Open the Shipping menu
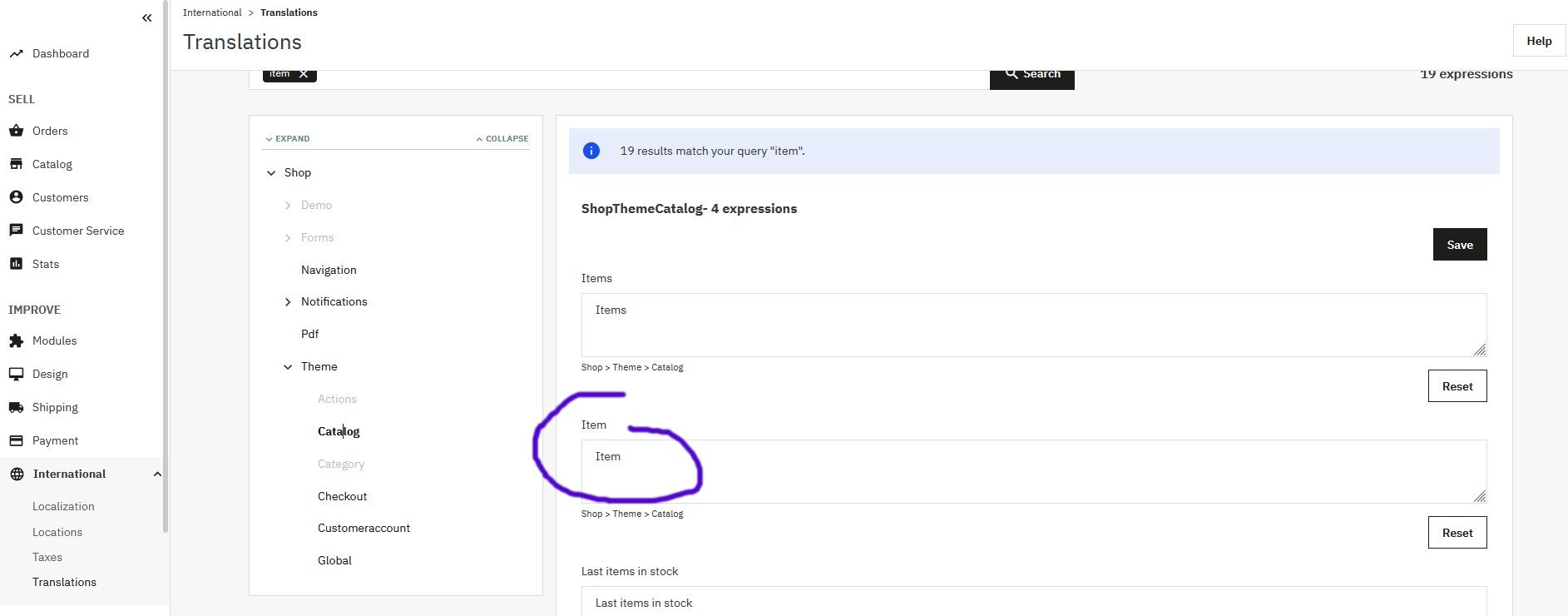This screenshot has height=616, width=1568. 55,407
